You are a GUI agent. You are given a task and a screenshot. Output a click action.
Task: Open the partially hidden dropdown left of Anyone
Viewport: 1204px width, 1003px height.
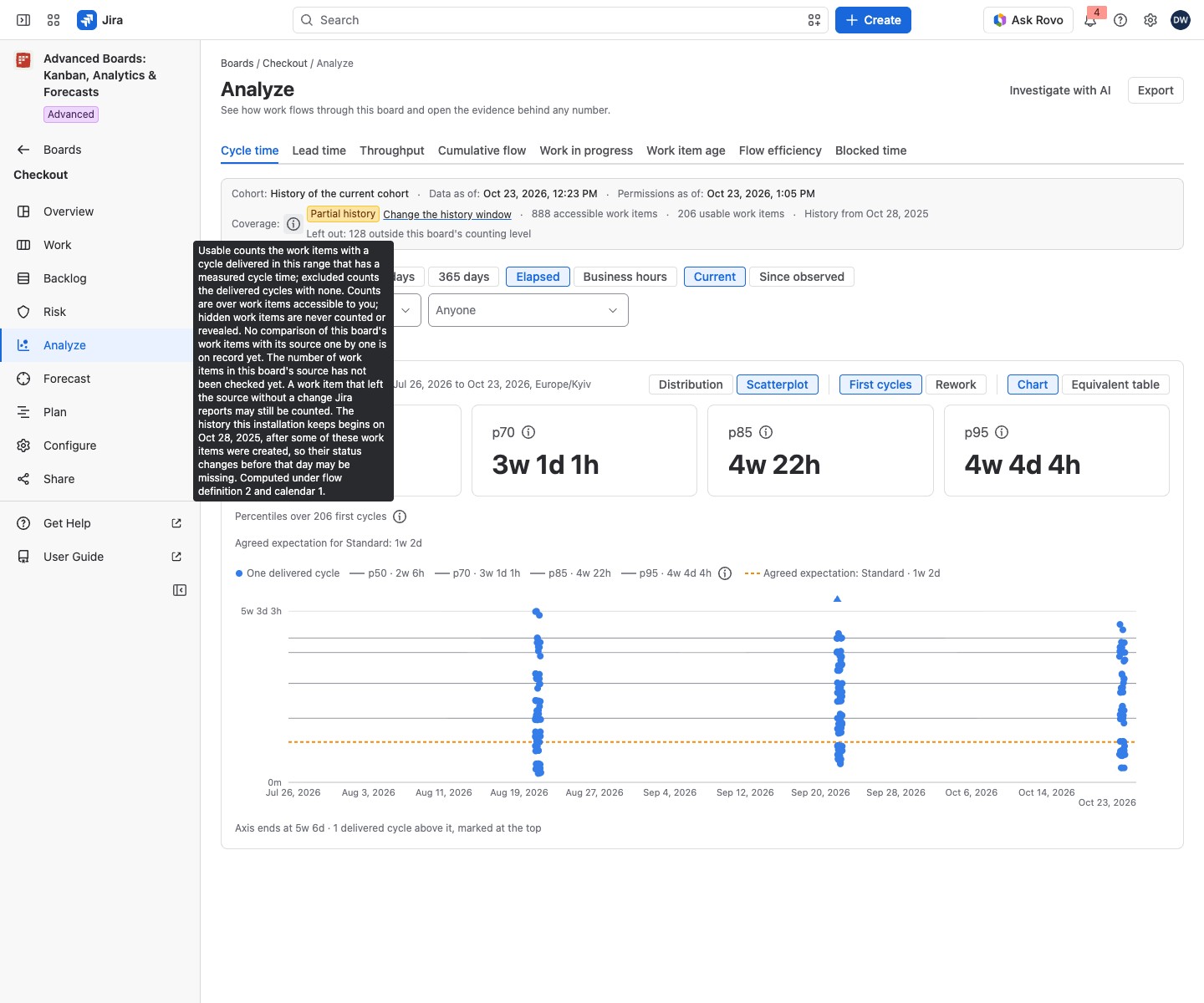[x=406, y=310]
